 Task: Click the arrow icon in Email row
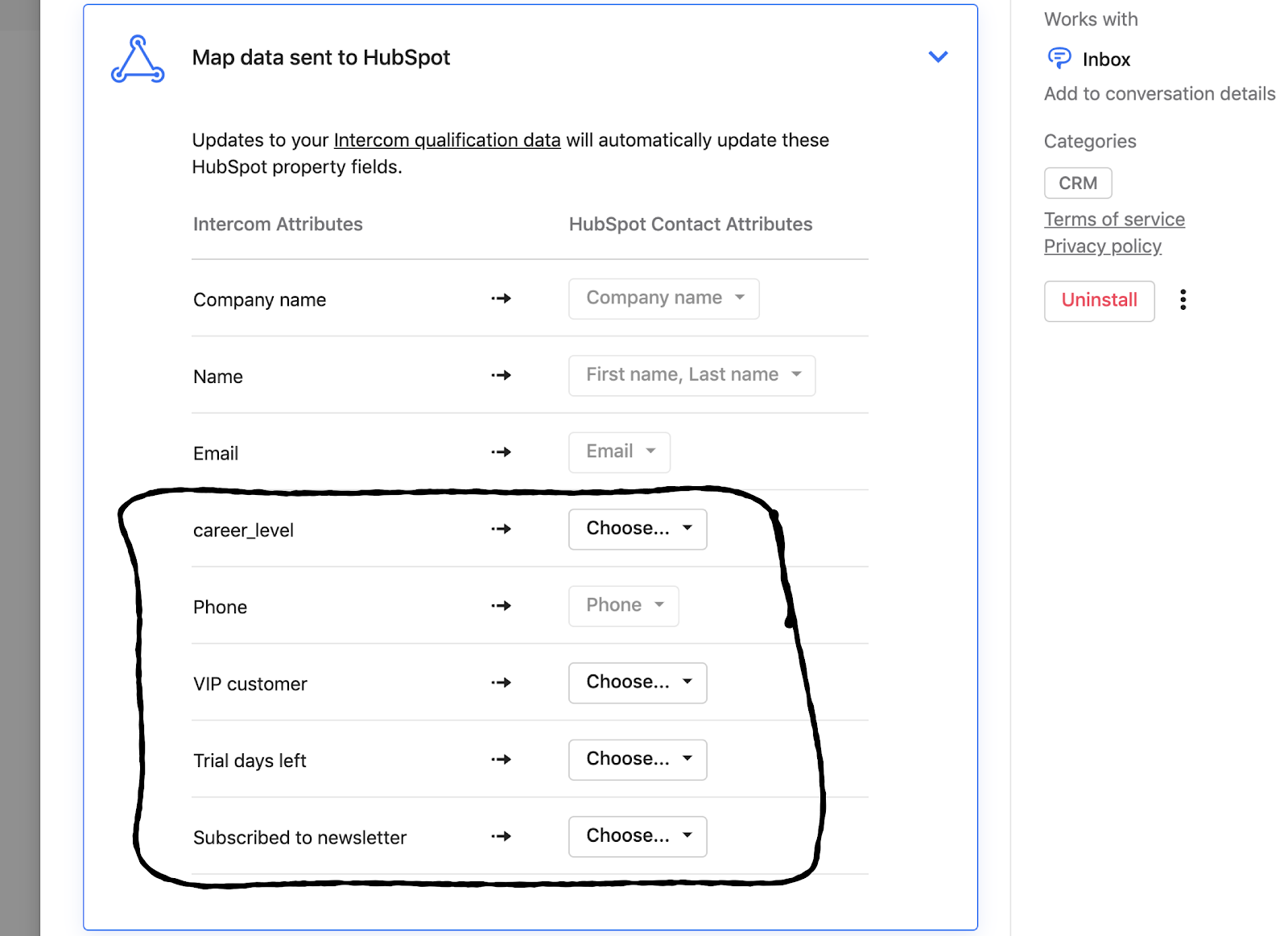pos(502,452)
